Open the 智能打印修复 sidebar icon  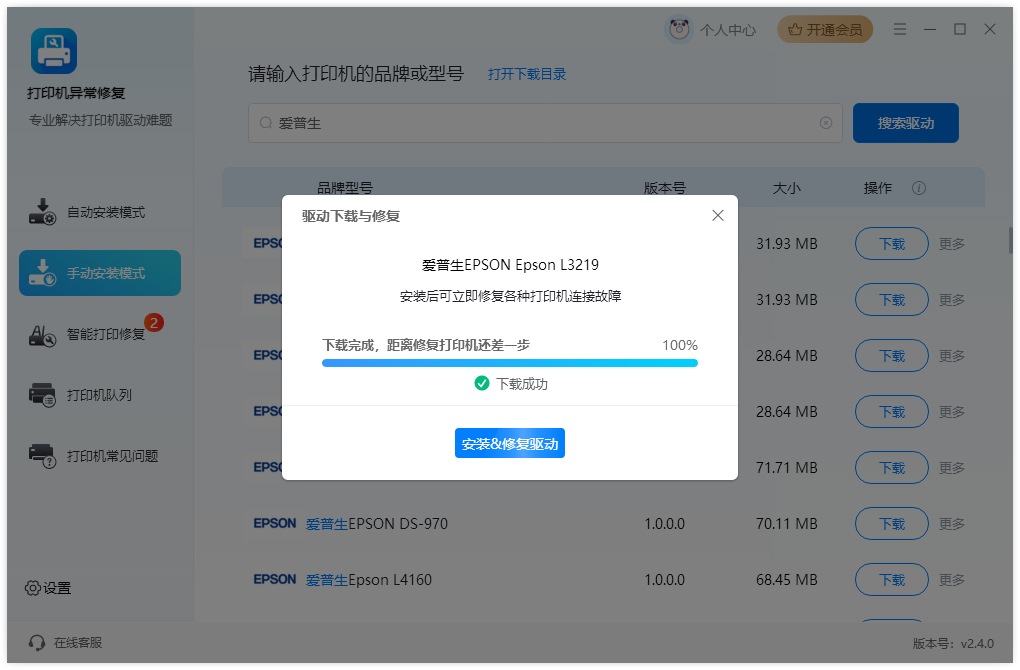pos(42,335)
